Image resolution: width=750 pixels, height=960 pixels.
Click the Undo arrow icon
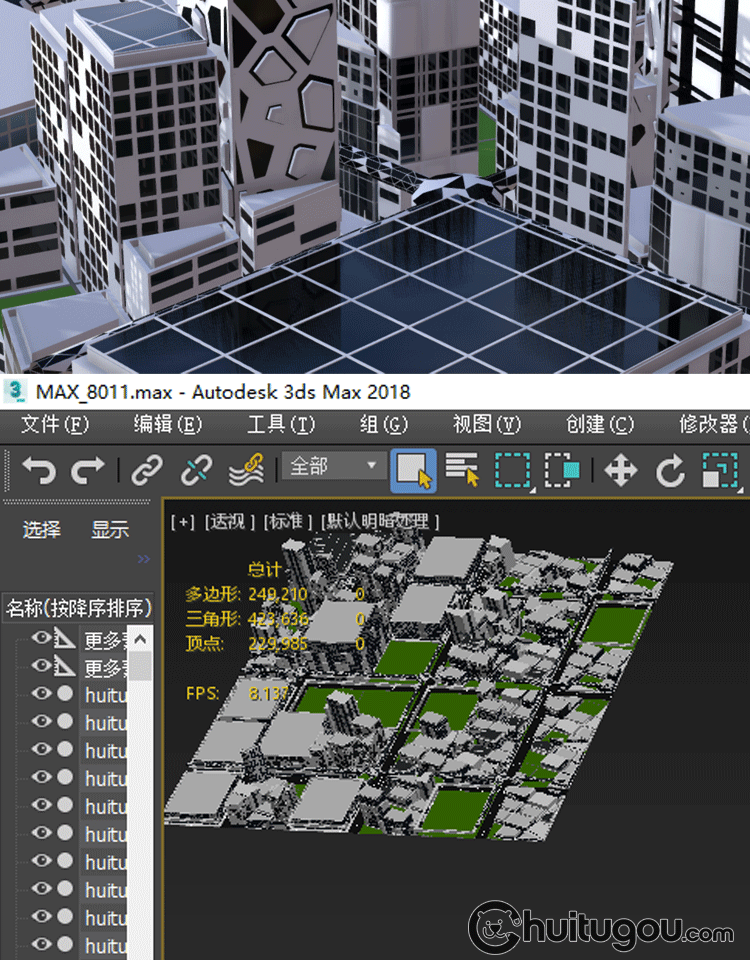tap(39, 469)
